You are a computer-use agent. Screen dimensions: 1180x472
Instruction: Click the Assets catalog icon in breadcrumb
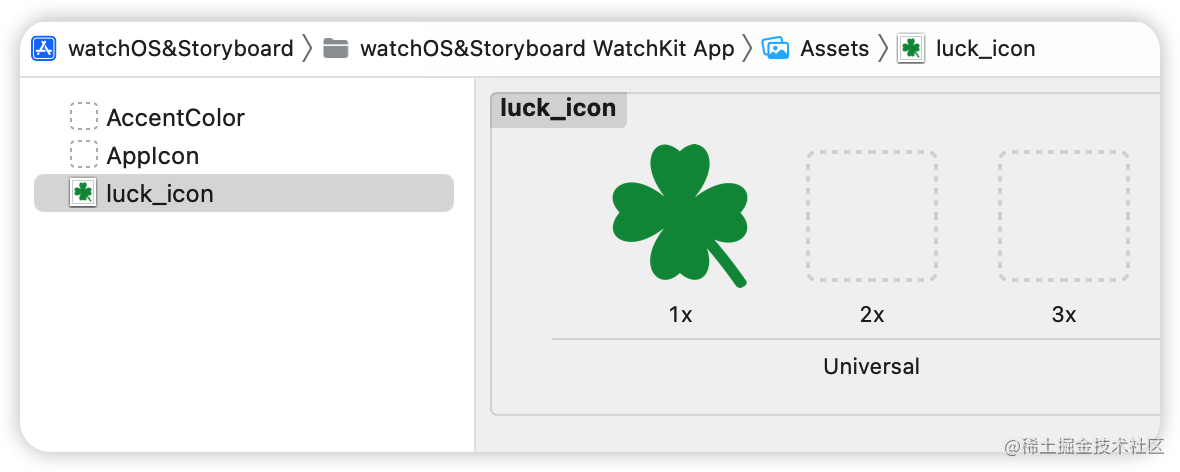775,49
